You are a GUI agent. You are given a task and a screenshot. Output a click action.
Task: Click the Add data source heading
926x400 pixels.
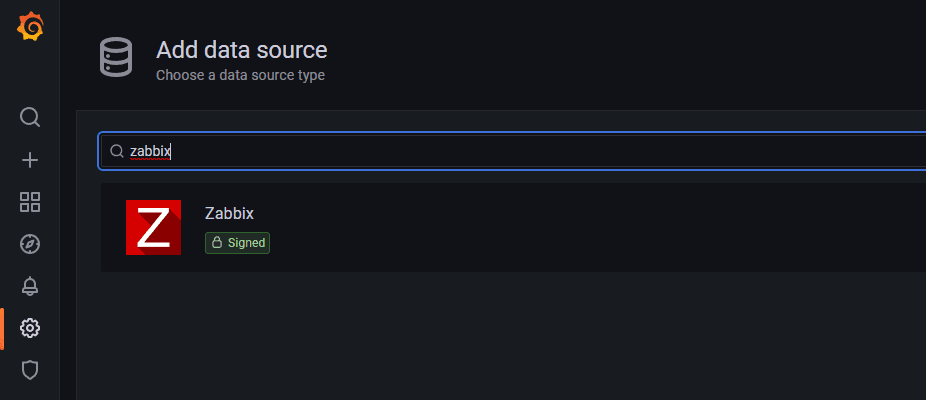[x=242, y=50]
